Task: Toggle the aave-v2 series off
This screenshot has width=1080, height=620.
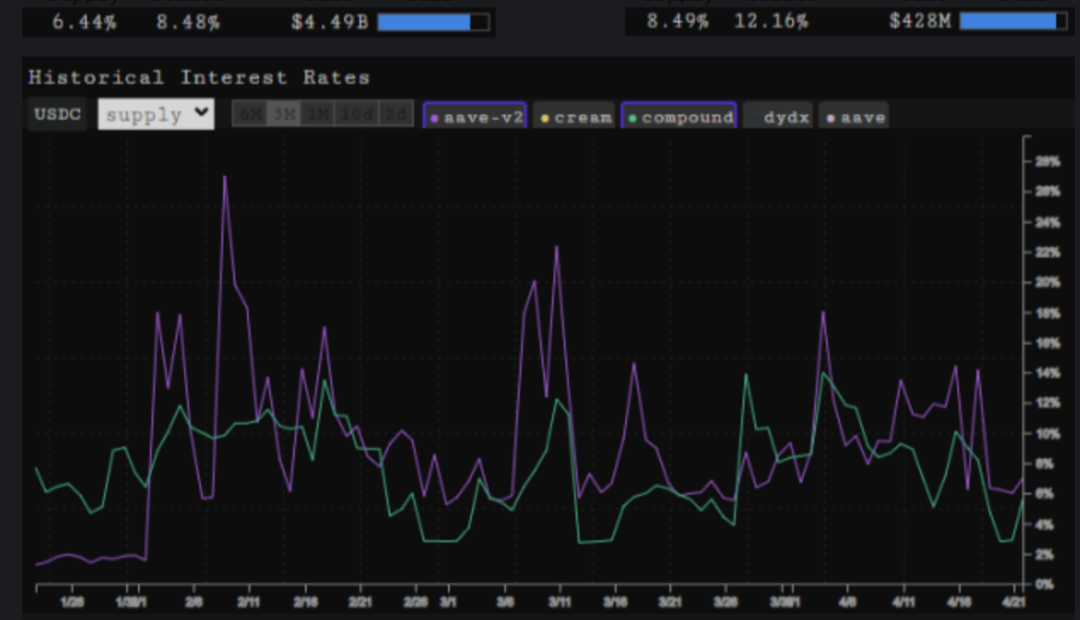Action: [476, 116]
